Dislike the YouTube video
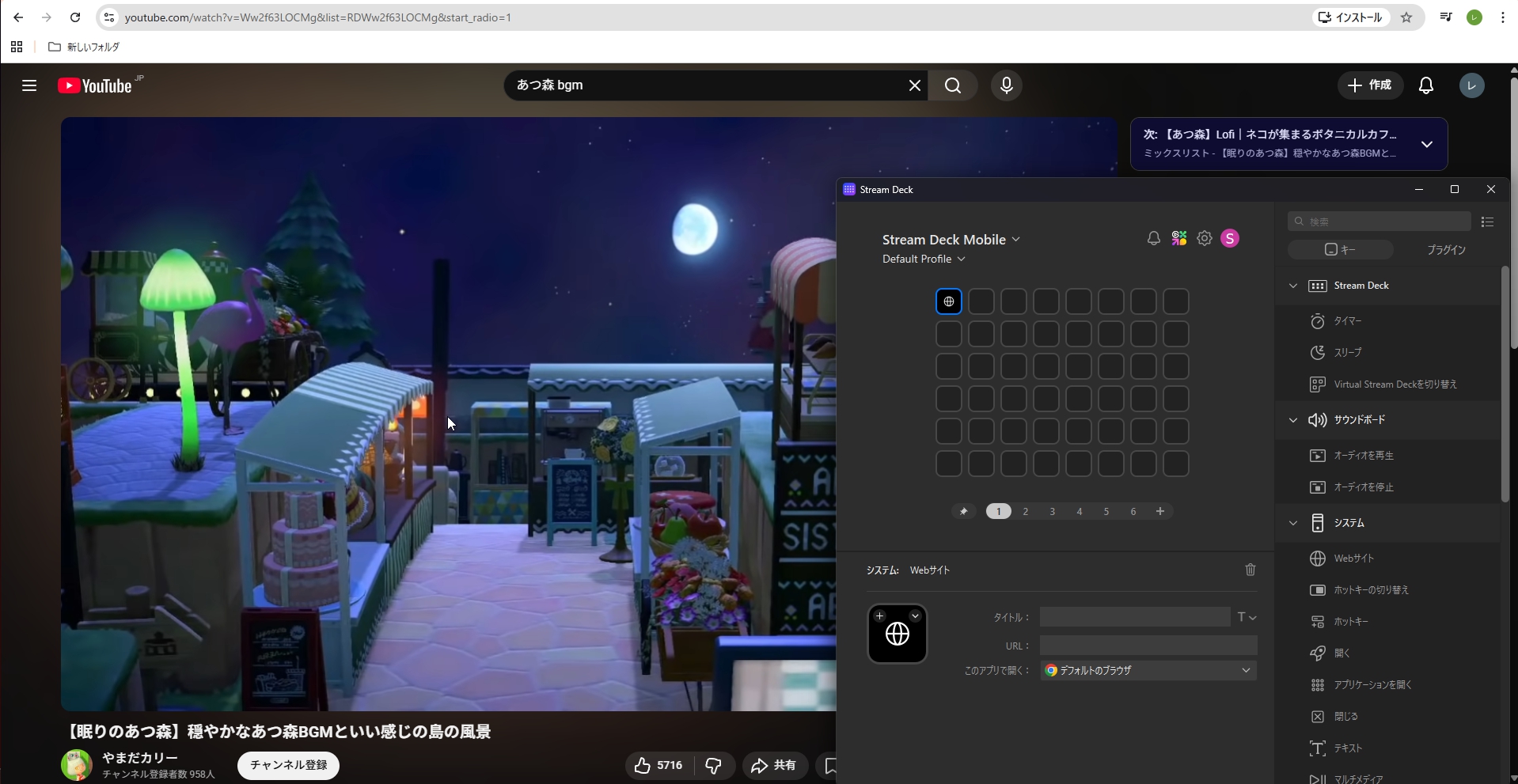This screenshot has width=1518, height=784. (x=713, y=765)
